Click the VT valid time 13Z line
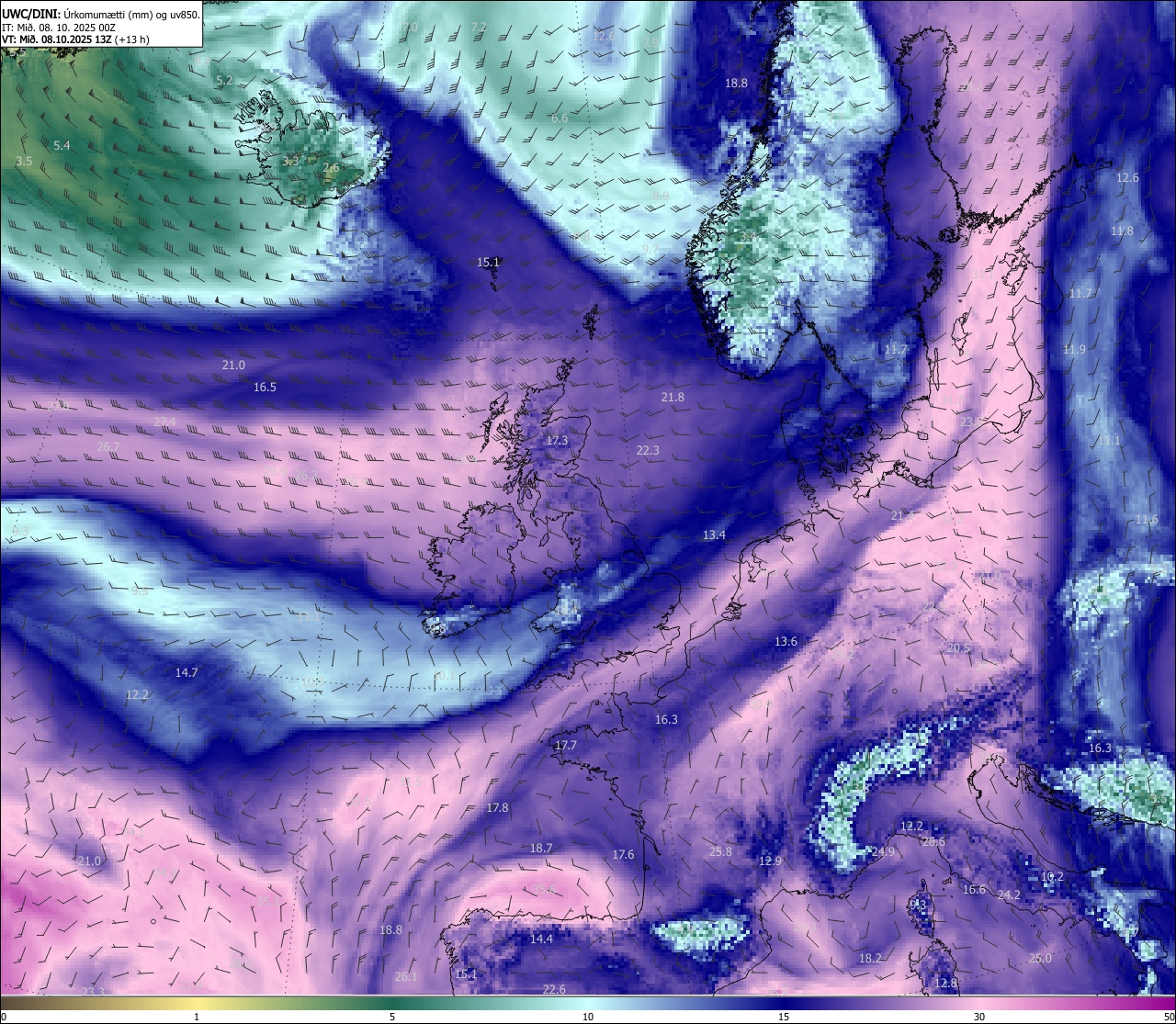The height and width of the screenshot is (1024, 1176). tap(76, 39)
